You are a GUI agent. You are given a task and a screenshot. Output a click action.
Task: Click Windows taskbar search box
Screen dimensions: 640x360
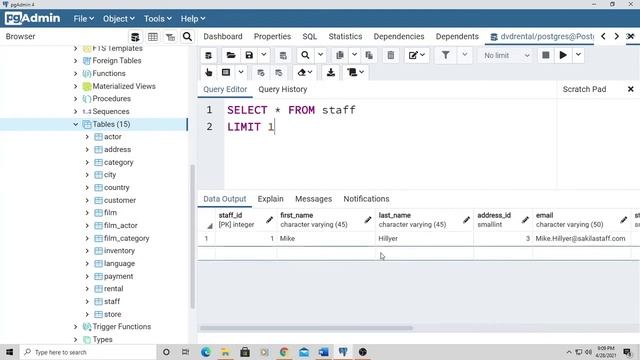tap(88, 352)
